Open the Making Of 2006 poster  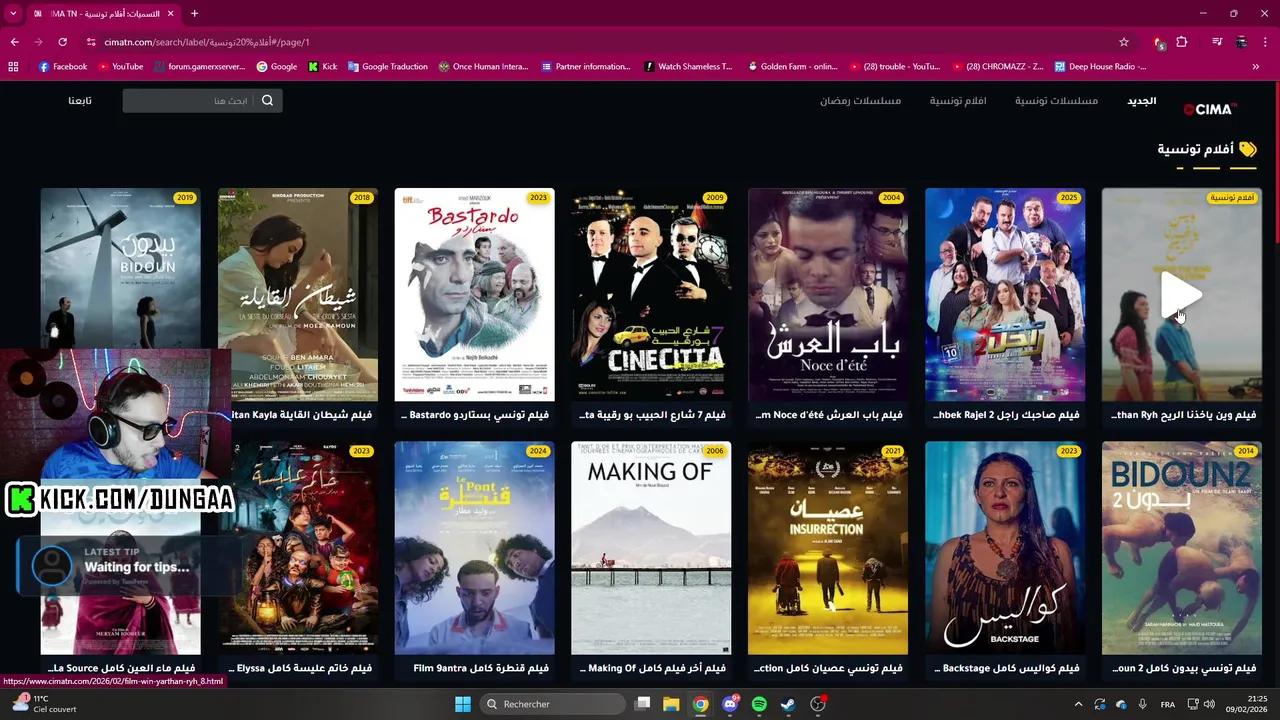(x=651, y=548)
